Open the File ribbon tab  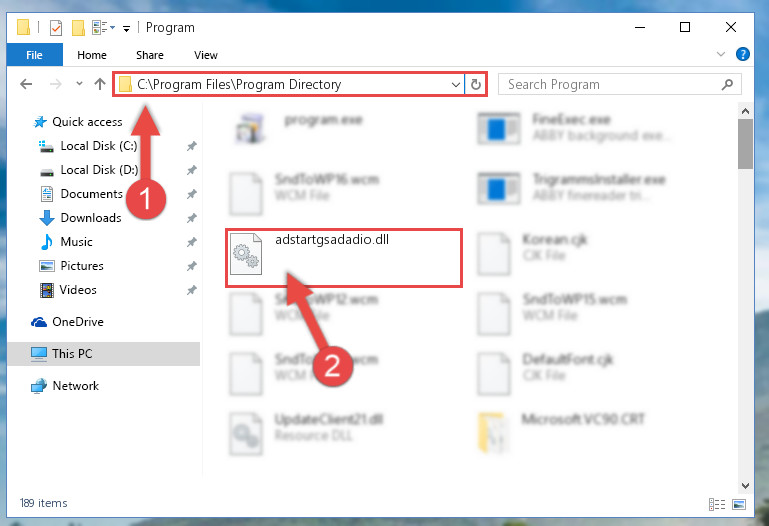(34, 54)
